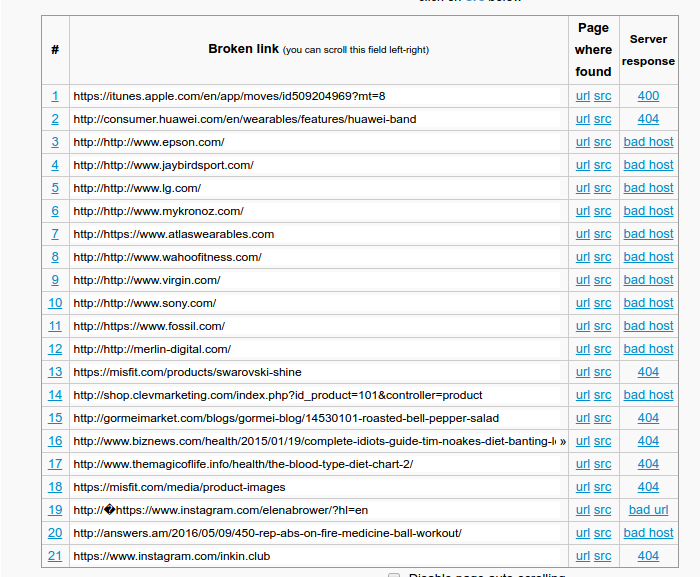Screen dimensions: 700x577
Task: Click 404 response for inkin.club row
Action: click(x=648, y=556)
